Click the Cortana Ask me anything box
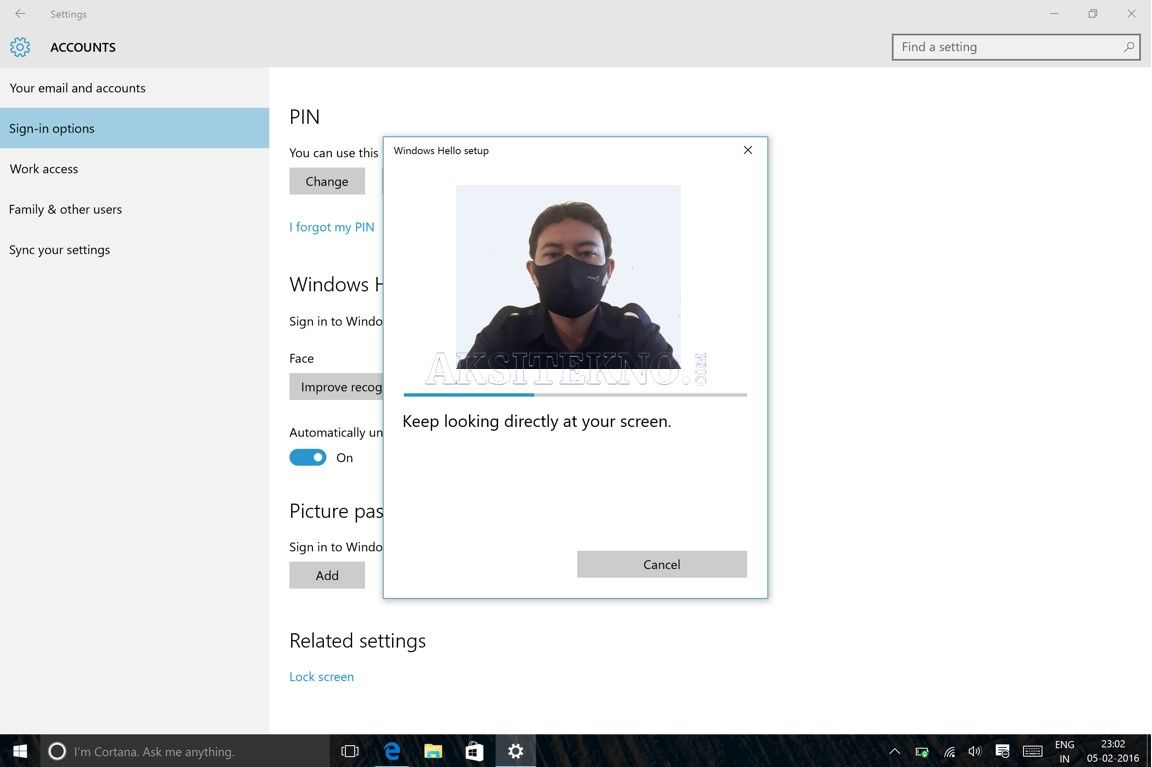 (x=185, y=751)
